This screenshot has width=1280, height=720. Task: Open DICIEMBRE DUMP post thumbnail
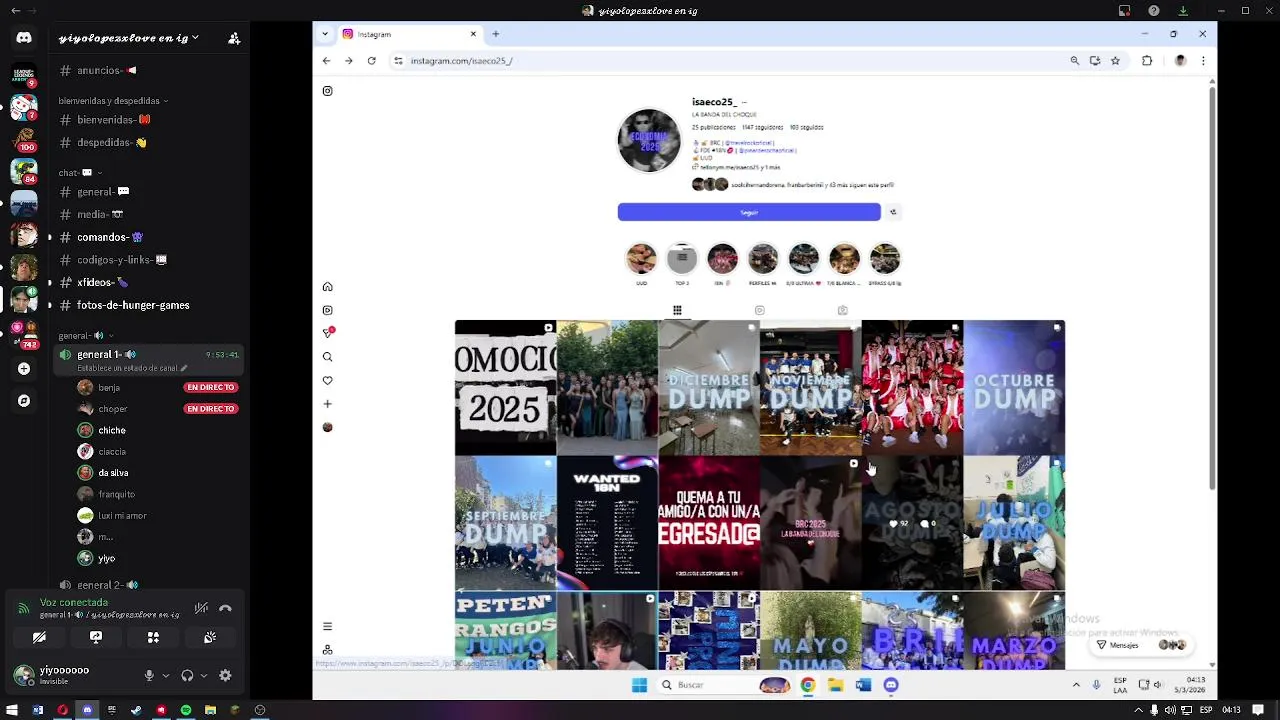(709, 387)
